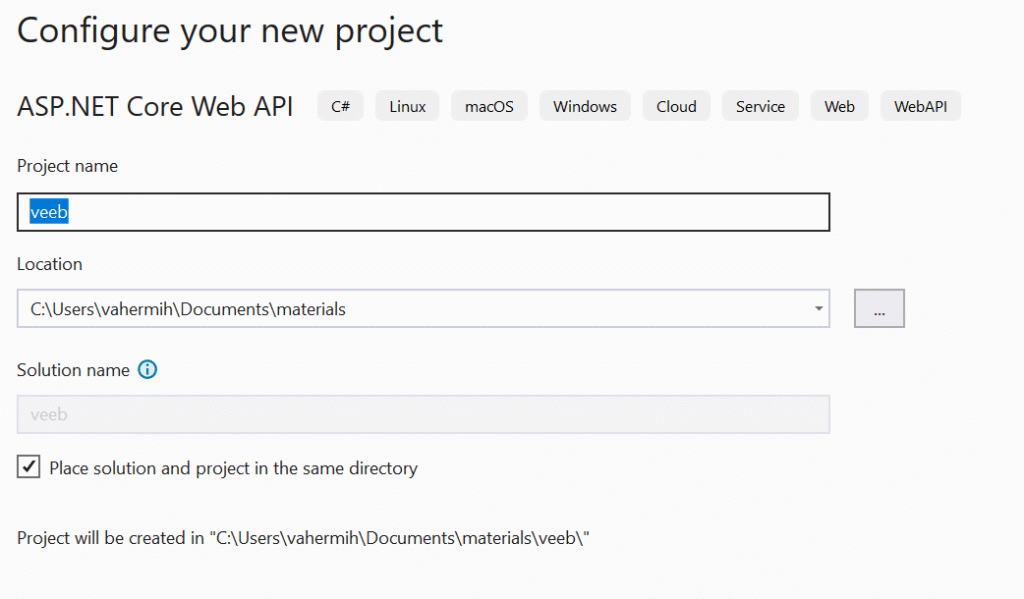Image resolution: width=1024 pixels, height=599 pixels.
Task: Click the Cloud tag
Action: (x=676, y=106)
